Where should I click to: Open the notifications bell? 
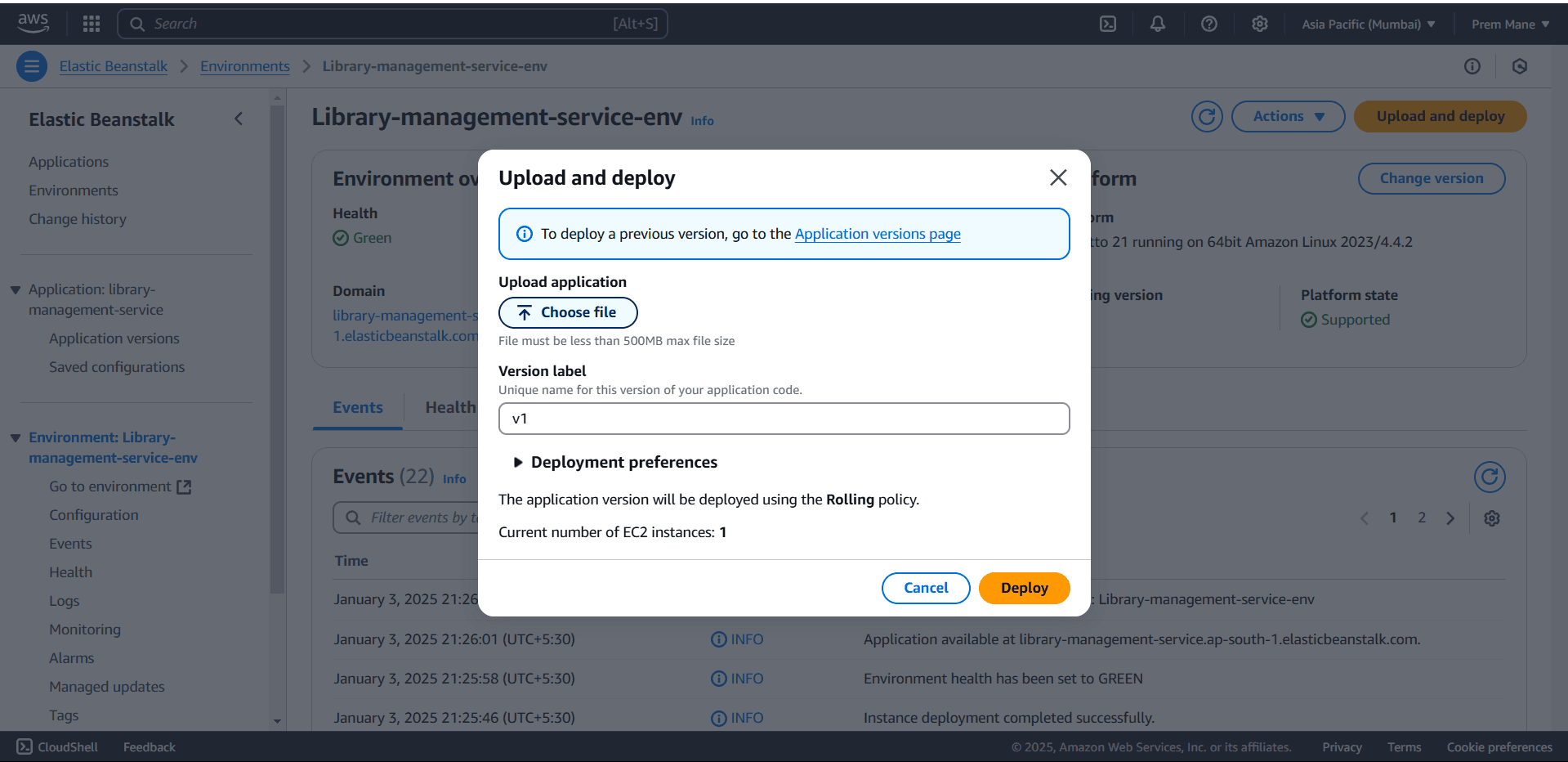(1158, 24)
